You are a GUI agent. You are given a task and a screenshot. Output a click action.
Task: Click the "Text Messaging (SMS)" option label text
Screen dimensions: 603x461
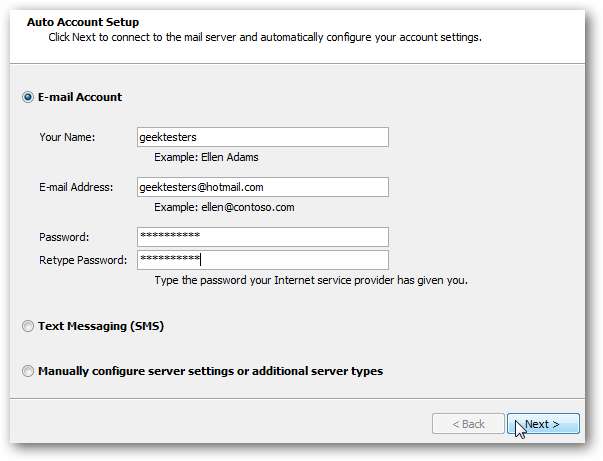coord(100,326)
